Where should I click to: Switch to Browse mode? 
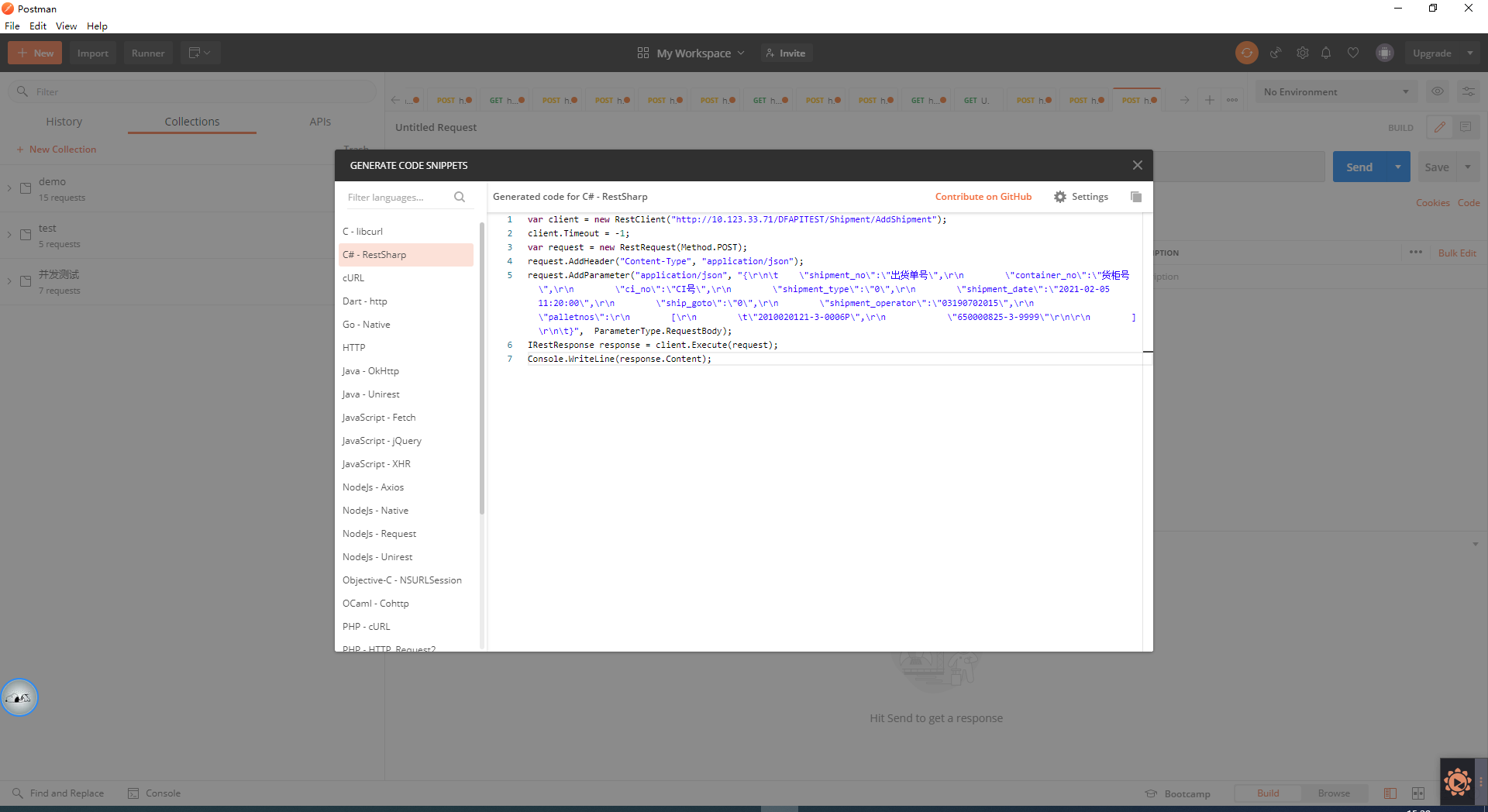click(x=1334, y=793)
